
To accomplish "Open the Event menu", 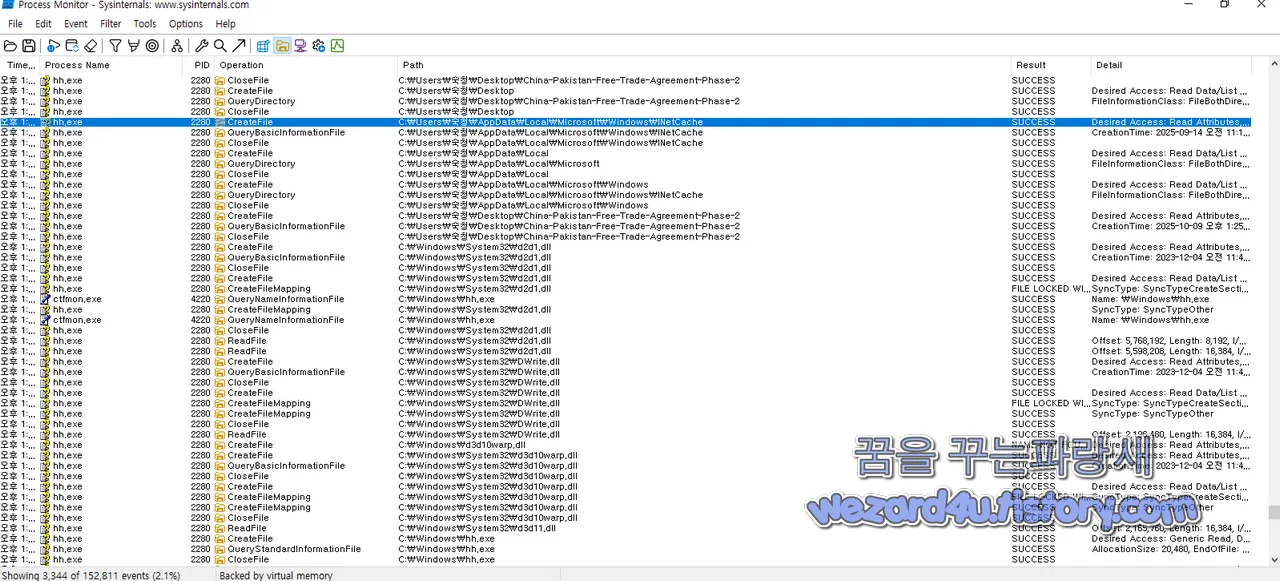I will click(x=76, y=24).
